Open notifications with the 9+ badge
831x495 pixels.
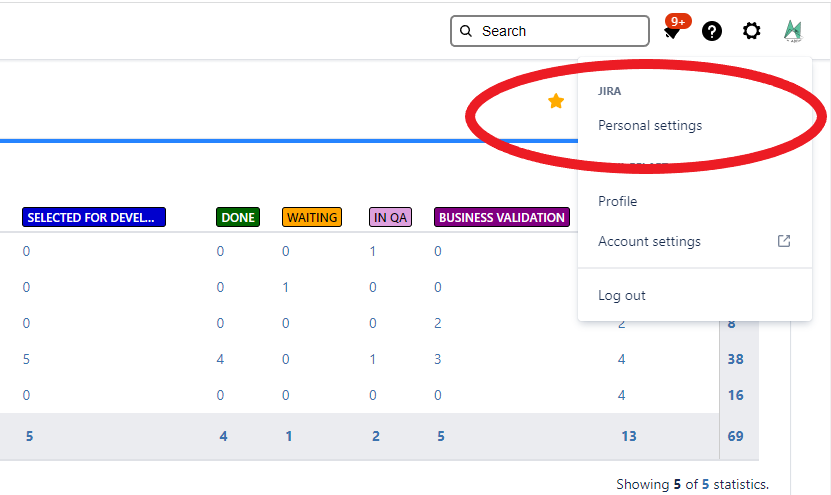tap(672, 32)
